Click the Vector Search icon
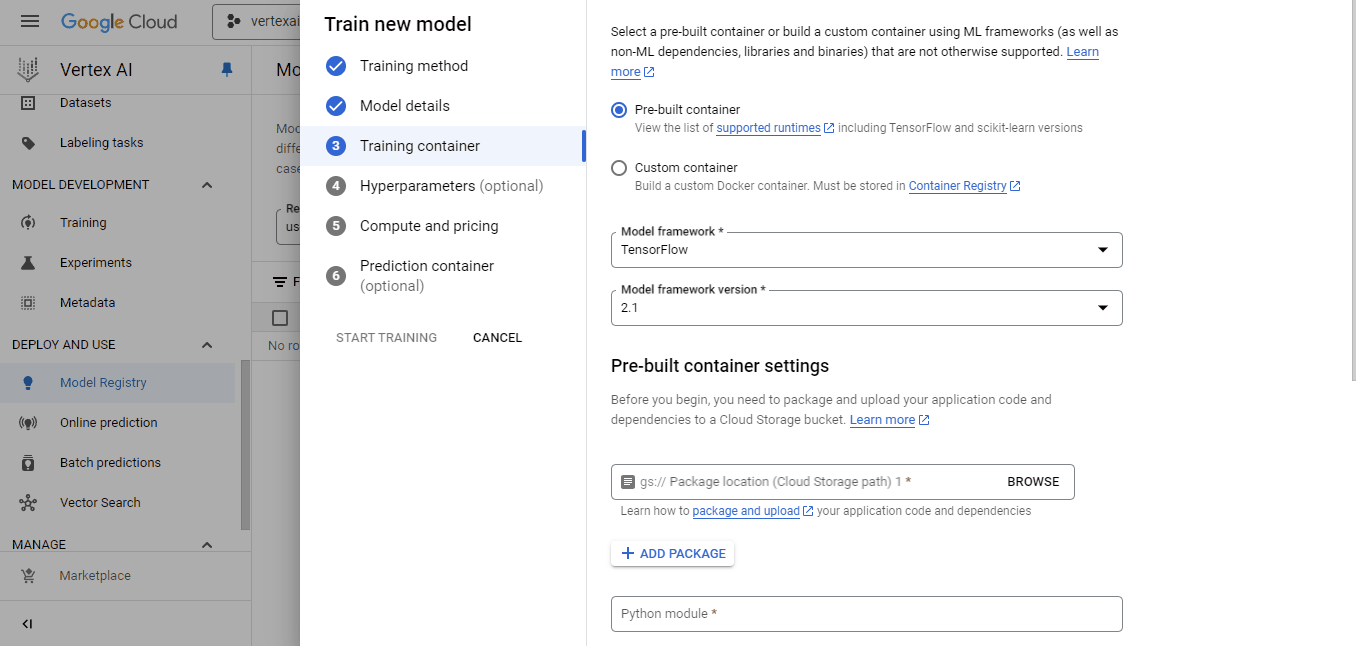 (x=28, y=503)
